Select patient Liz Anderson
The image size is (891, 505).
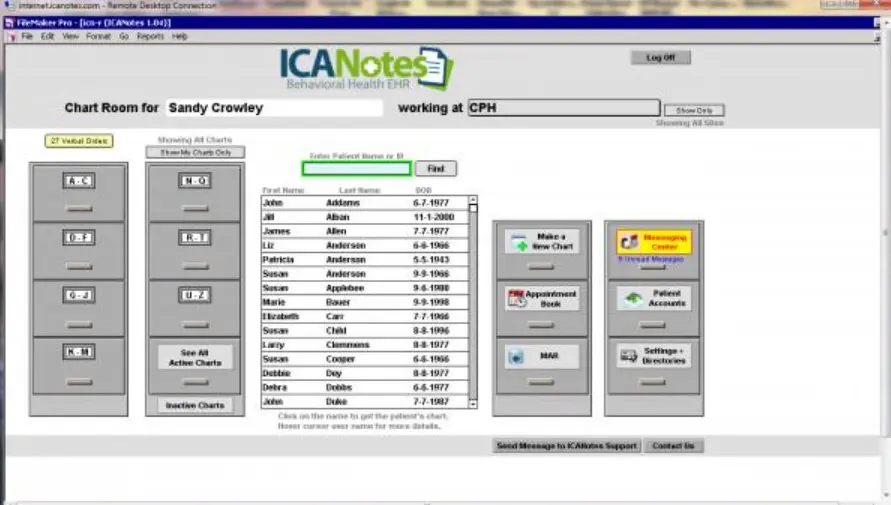[365, 245]
